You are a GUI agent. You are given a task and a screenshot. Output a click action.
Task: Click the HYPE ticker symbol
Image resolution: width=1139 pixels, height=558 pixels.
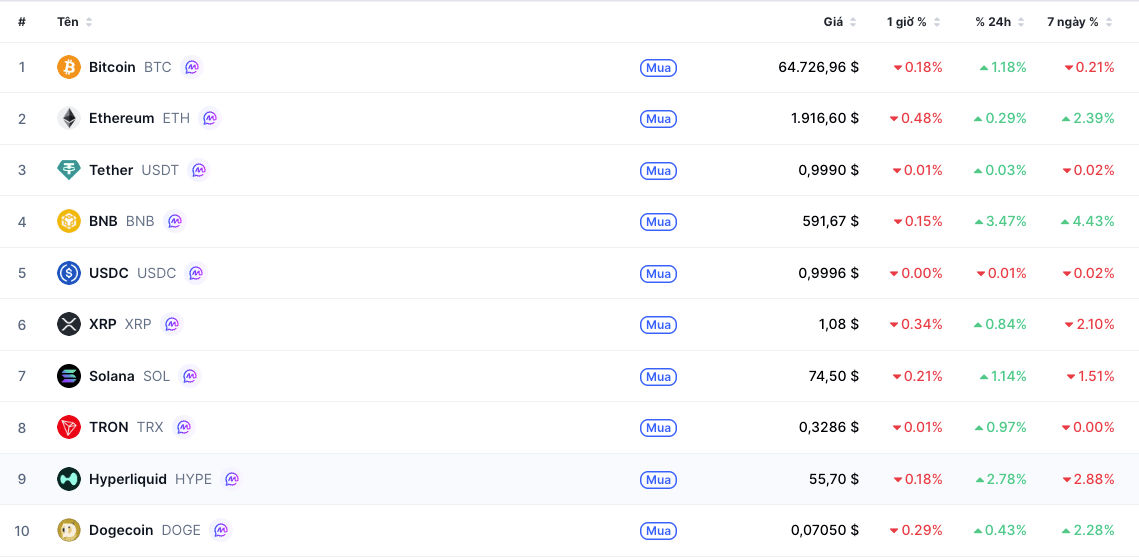pyautogui.click(x=193, y=479)
